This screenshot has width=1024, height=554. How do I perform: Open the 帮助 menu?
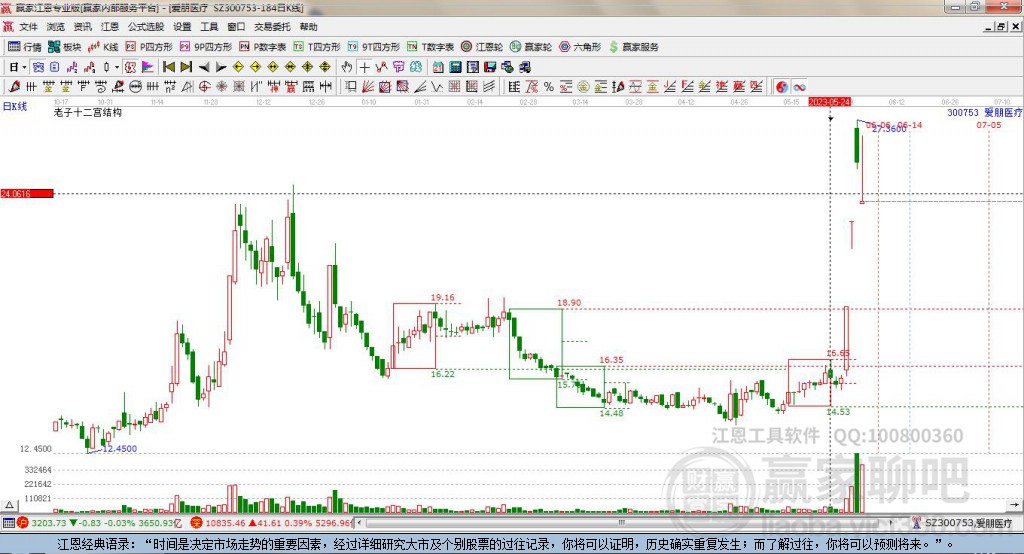tap(308, 27)
